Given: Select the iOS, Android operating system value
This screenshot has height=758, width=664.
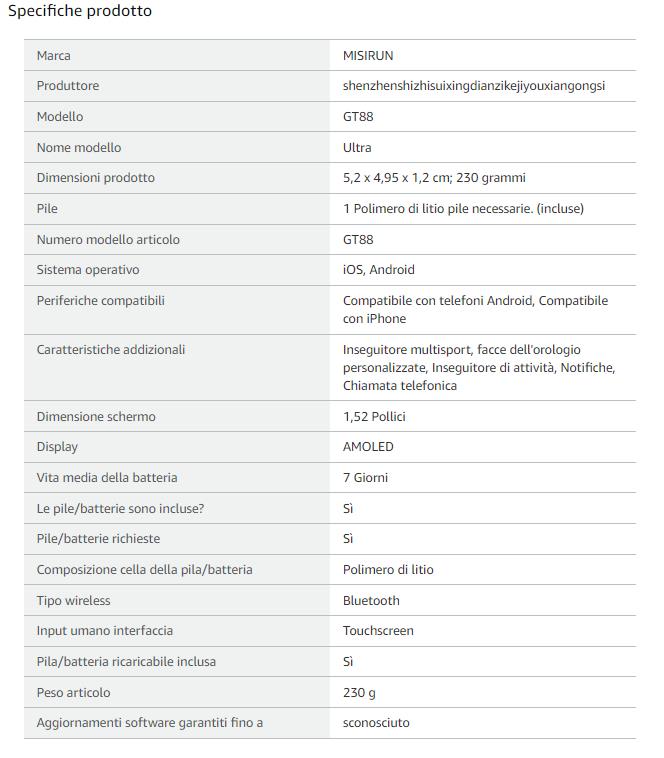Looking at the screenshot, I should [378, 269].
